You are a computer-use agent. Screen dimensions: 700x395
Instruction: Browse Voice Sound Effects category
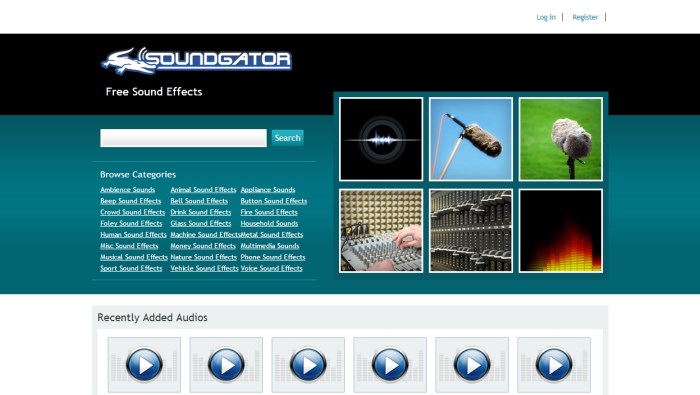pyautogui.click(x=271, y=268)
